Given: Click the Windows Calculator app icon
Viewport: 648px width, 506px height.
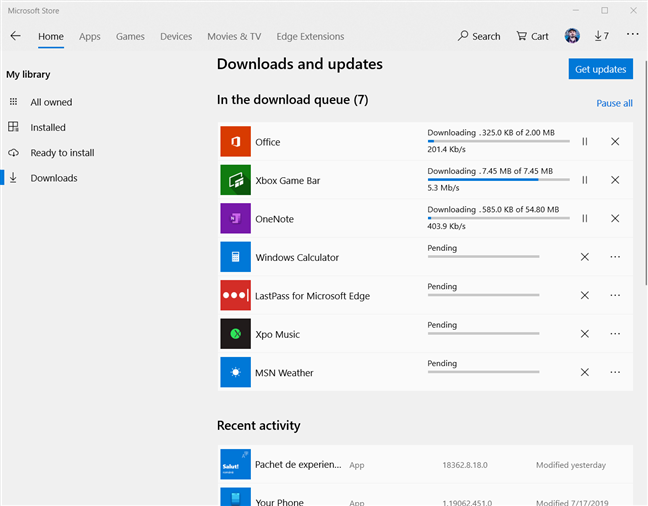Looking at the screenshot, I should tap(235, 257).
